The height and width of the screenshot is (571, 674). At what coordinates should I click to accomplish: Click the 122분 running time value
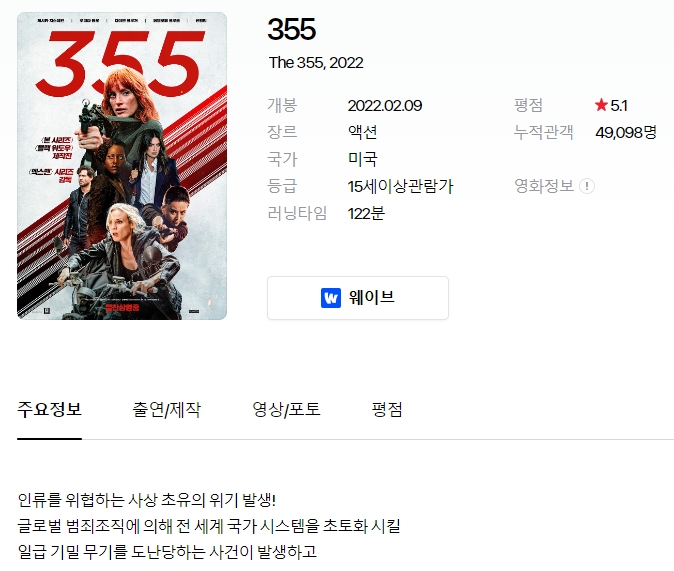366,213
